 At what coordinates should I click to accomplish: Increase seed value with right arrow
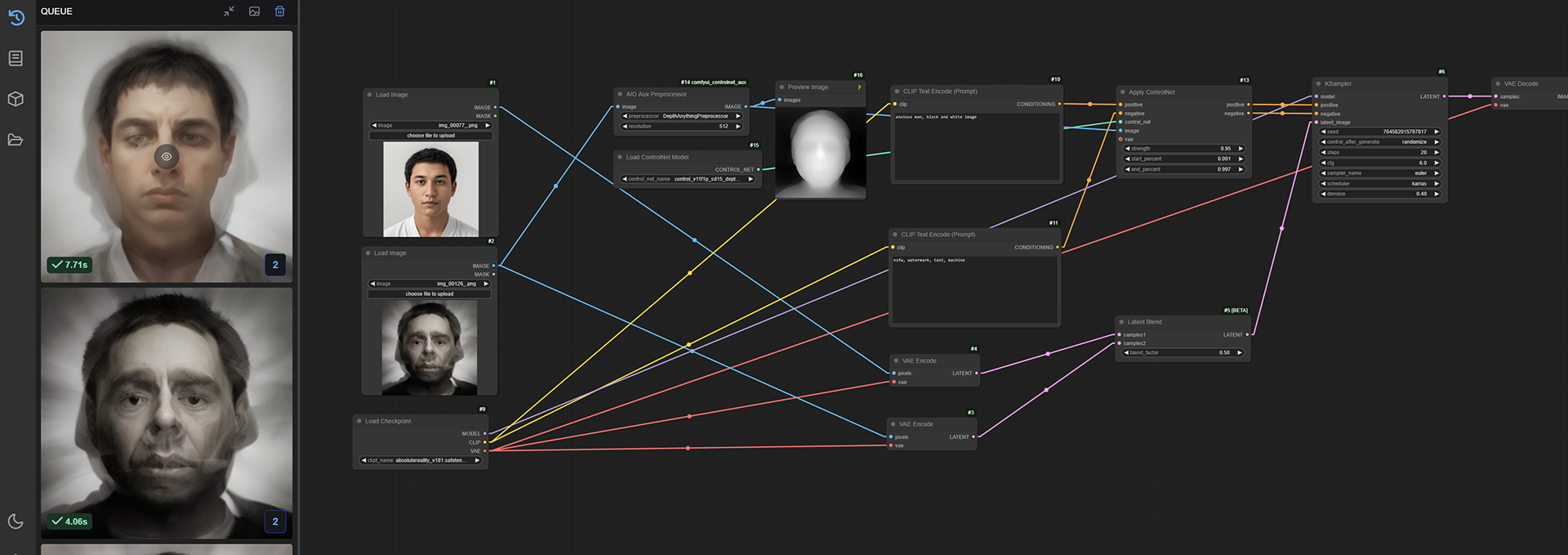pos(1436,132)
